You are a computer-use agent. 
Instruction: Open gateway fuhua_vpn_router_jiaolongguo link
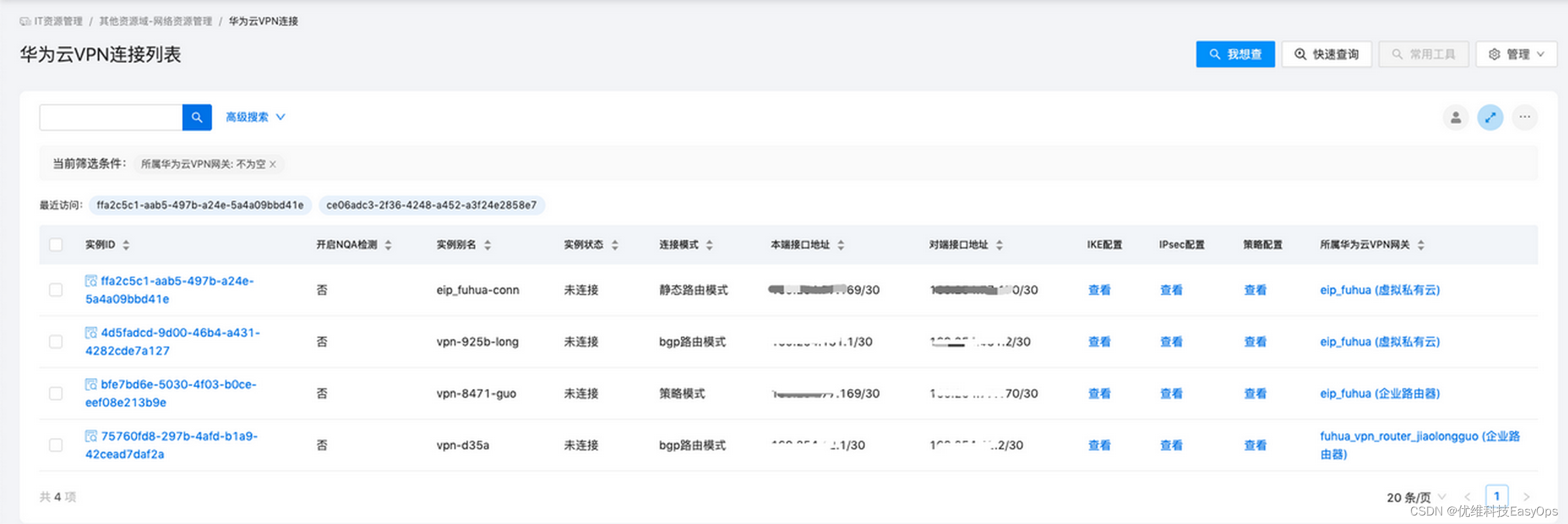pos(1420,445)
